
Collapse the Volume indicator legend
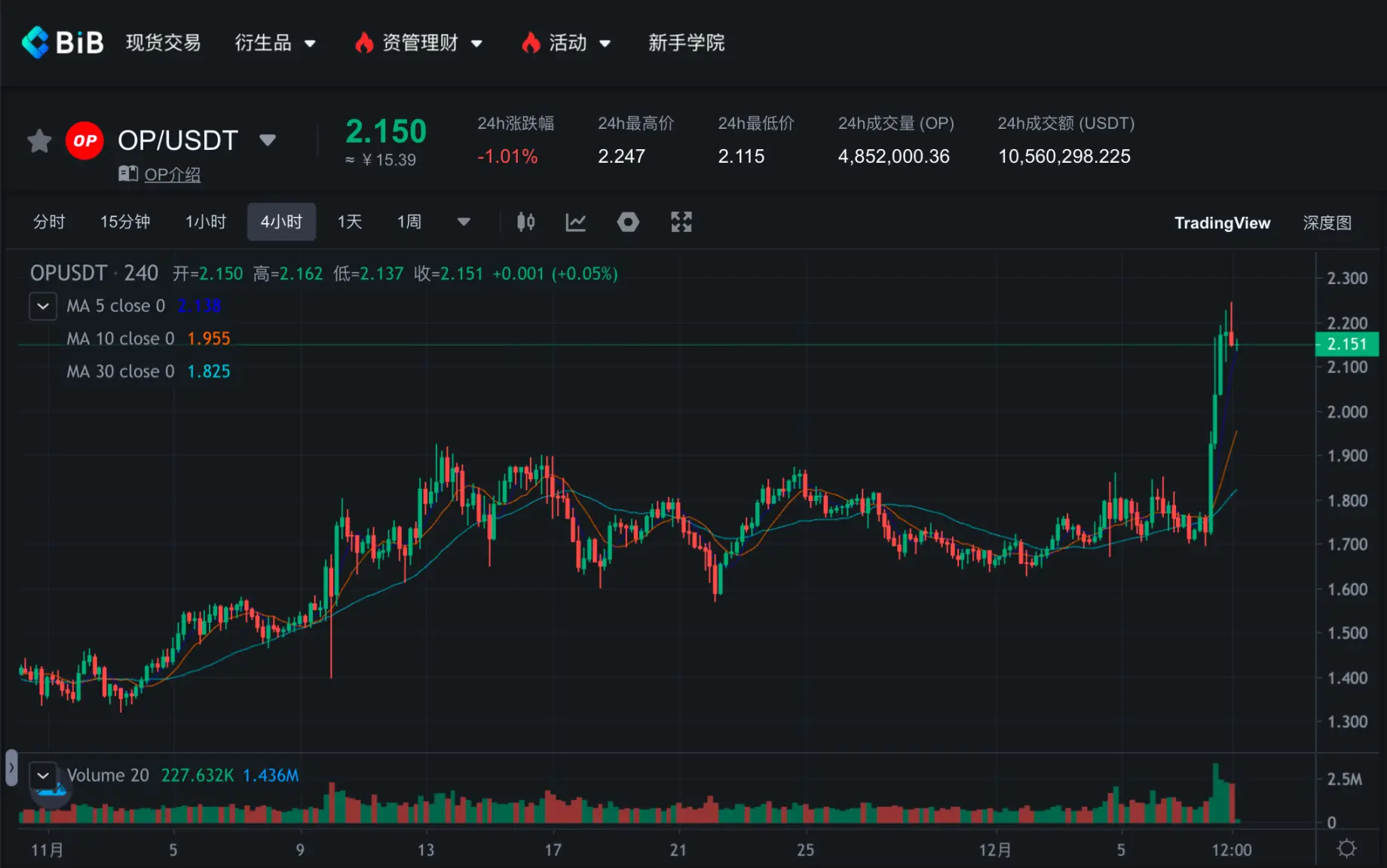click(43, 775)
